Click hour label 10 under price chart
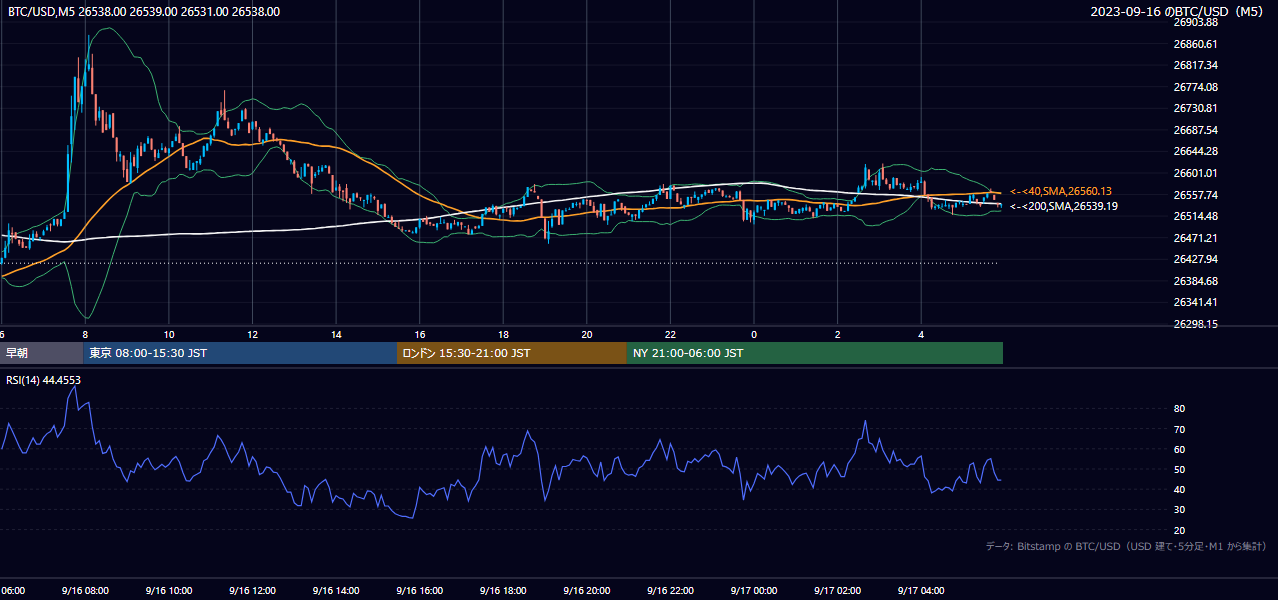This screenshot has width=1278, height=600. (169, 334)
